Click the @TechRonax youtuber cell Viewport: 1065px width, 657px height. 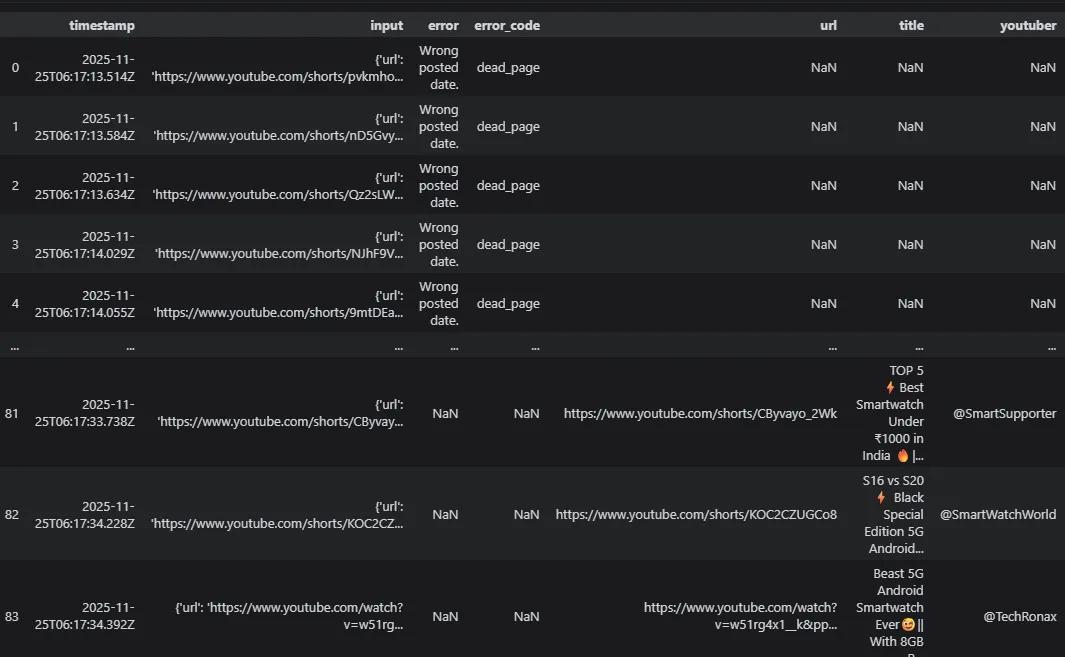tap(1019, 617)
